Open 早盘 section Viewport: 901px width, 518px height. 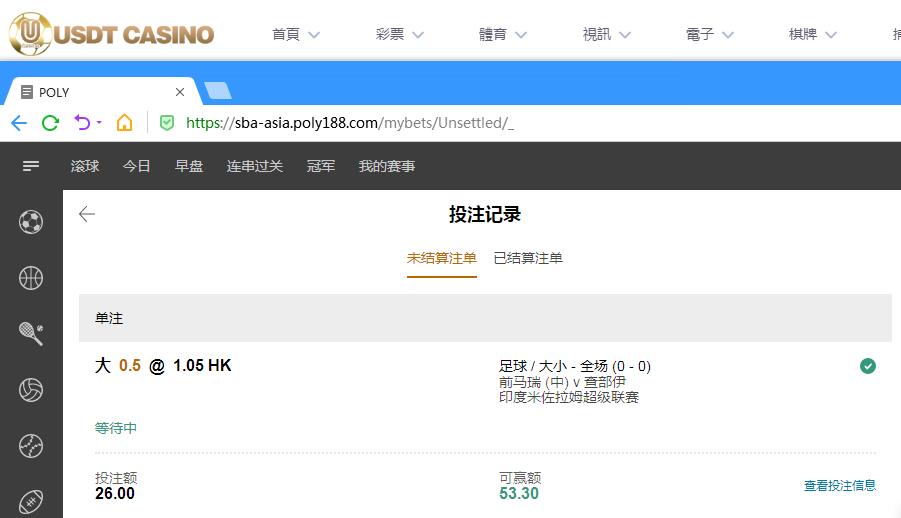189,166
